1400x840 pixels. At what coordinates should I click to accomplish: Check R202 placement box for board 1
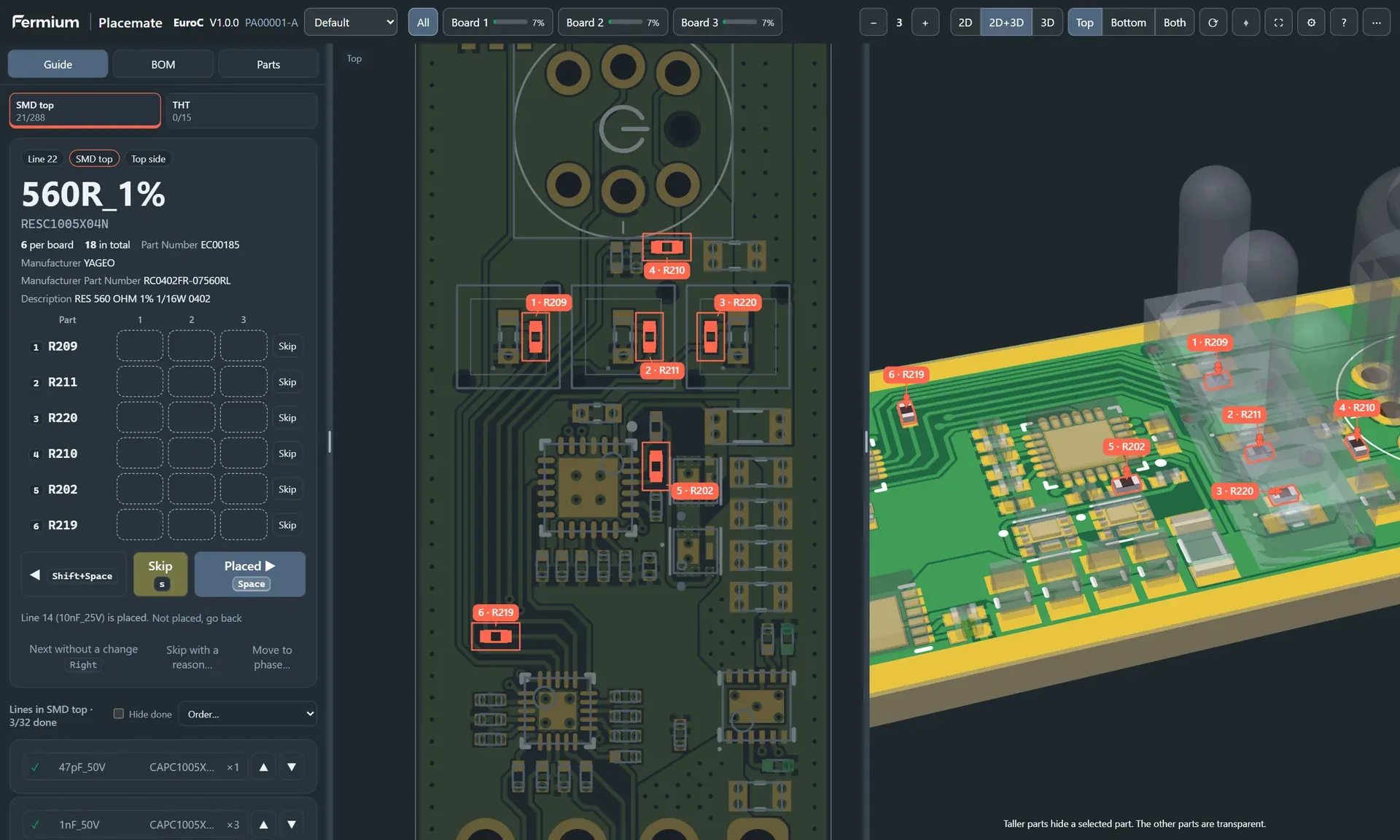tap(140, 489)
